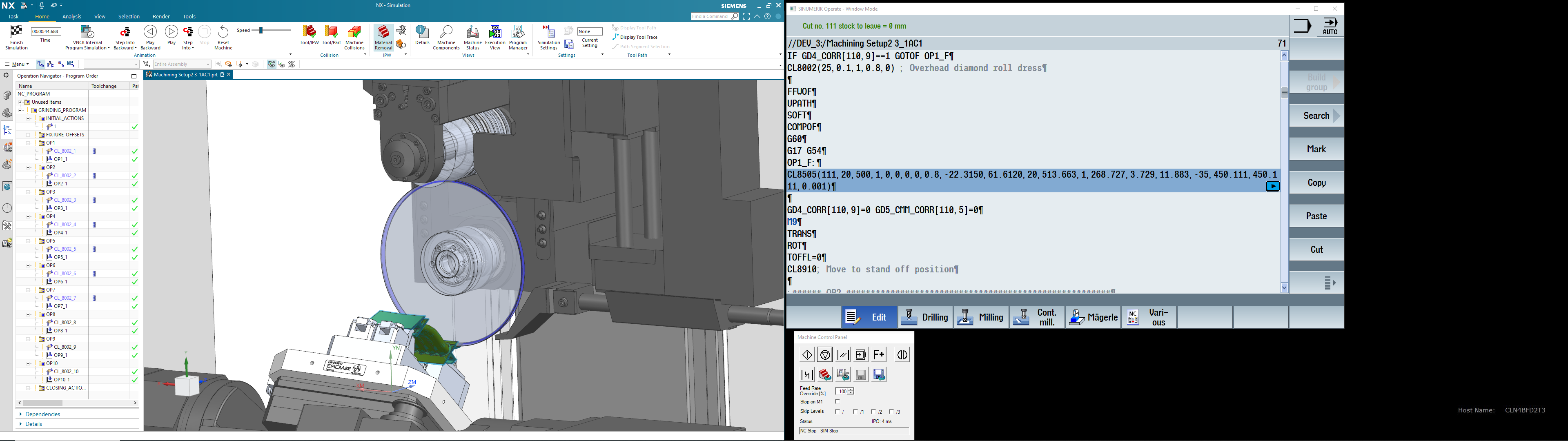The image size is (1568, 441).
Task: Enable Skip Level /3 checkbox
Action: coord(892,412)
